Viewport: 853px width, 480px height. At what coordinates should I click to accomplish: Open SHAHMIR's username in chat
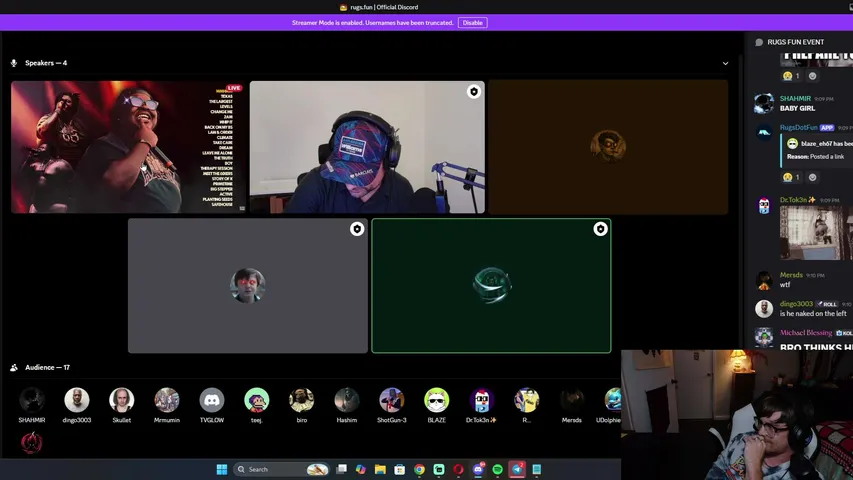795,99
